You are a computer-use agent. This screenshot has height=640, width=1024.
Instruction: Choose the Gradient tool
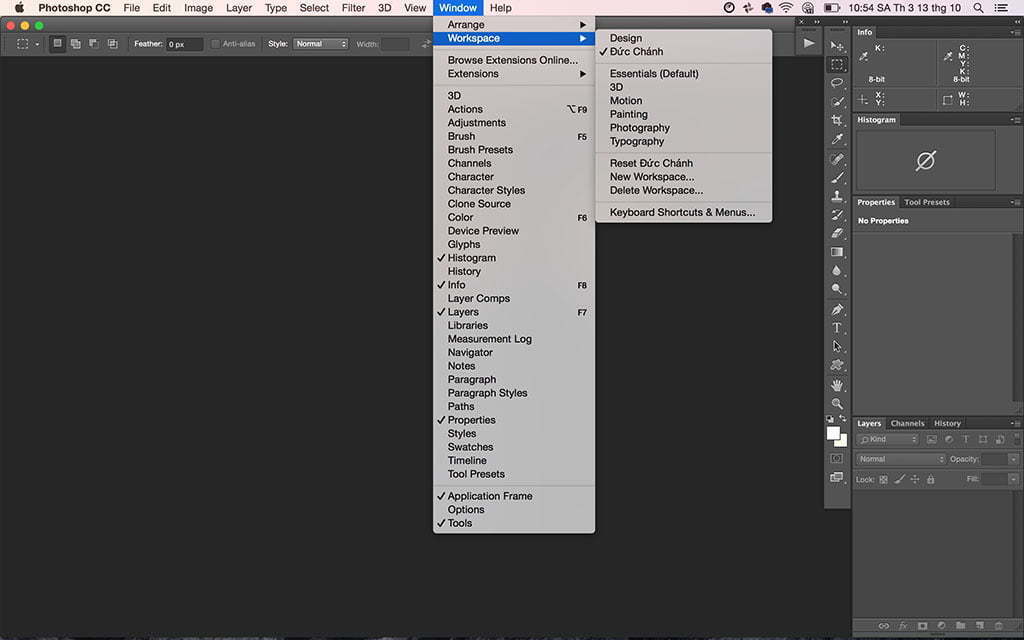click(x=837, y=252)
